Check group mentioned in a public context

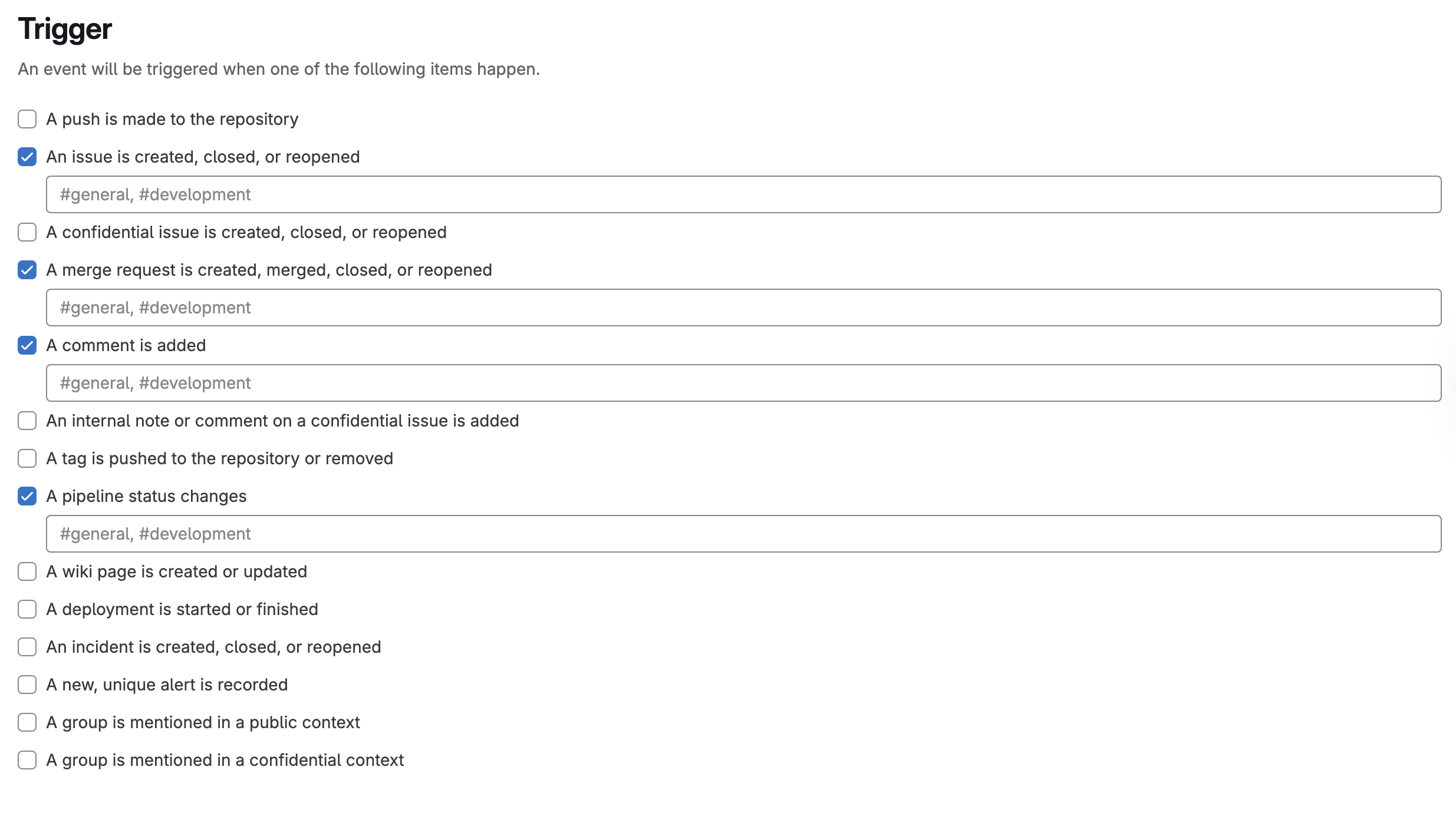27,722
